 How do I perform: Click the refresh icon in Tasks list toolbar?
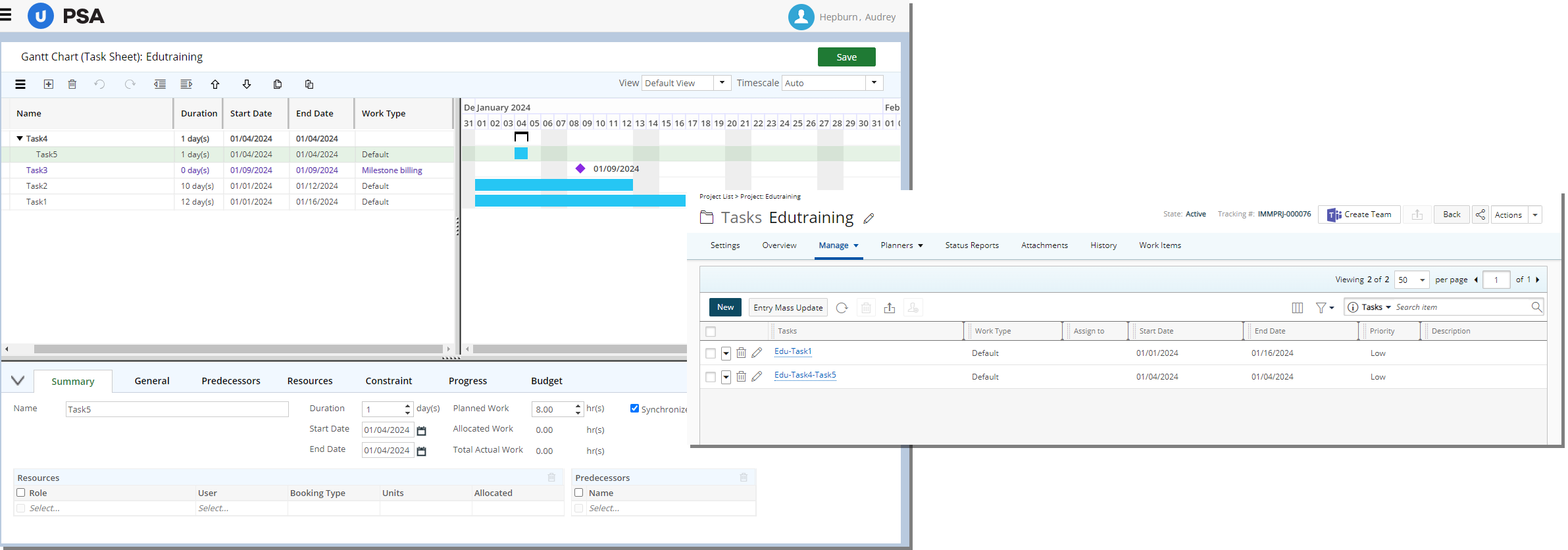842,308
